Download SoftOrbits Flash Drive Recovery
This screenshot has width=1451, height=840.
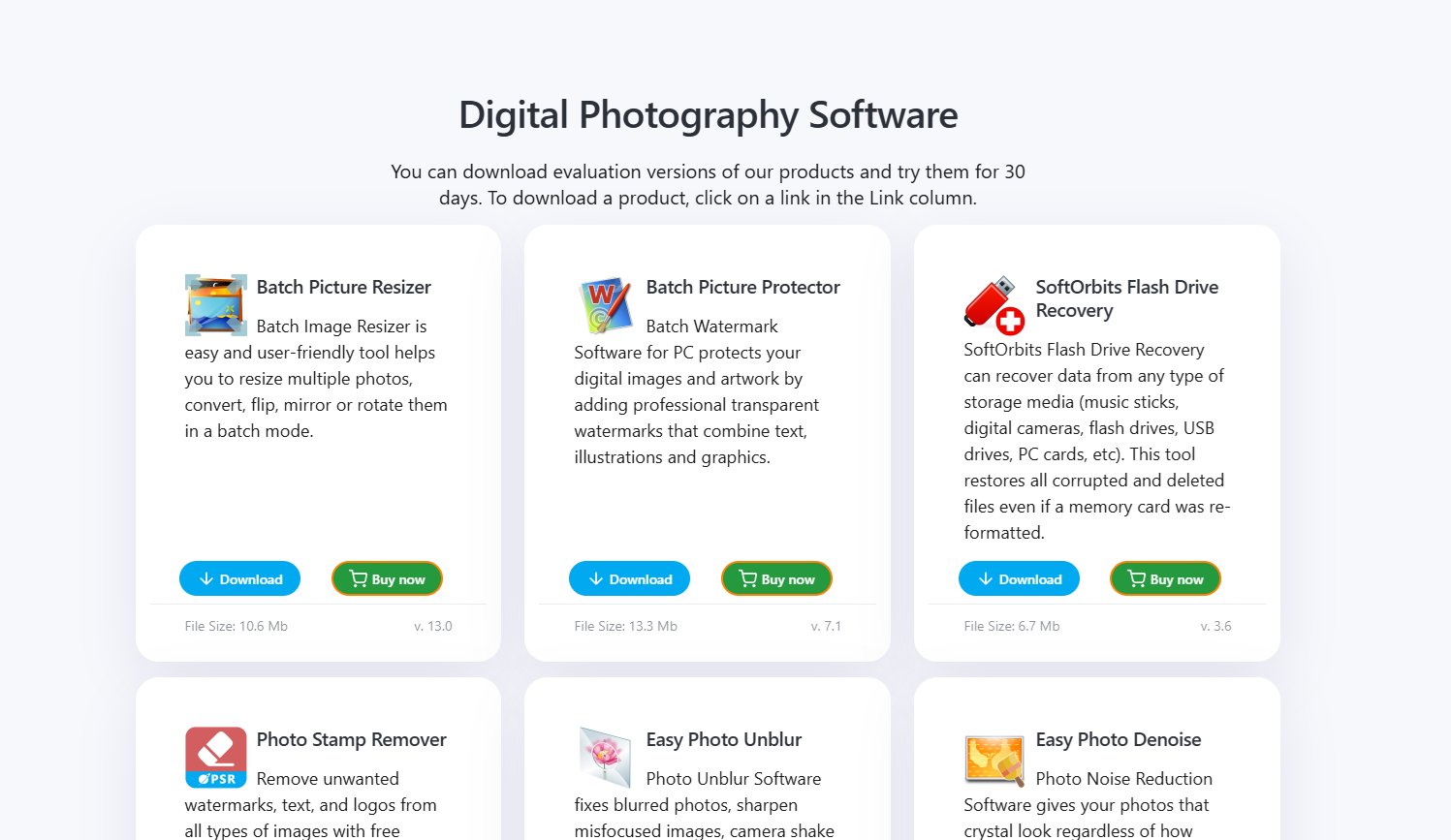(x=1019, y=578)
